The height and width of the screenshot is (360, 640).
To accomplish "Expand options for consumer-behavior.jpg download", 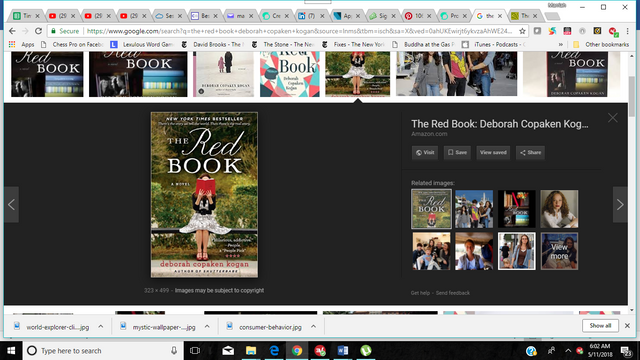I will pos(313,327).
